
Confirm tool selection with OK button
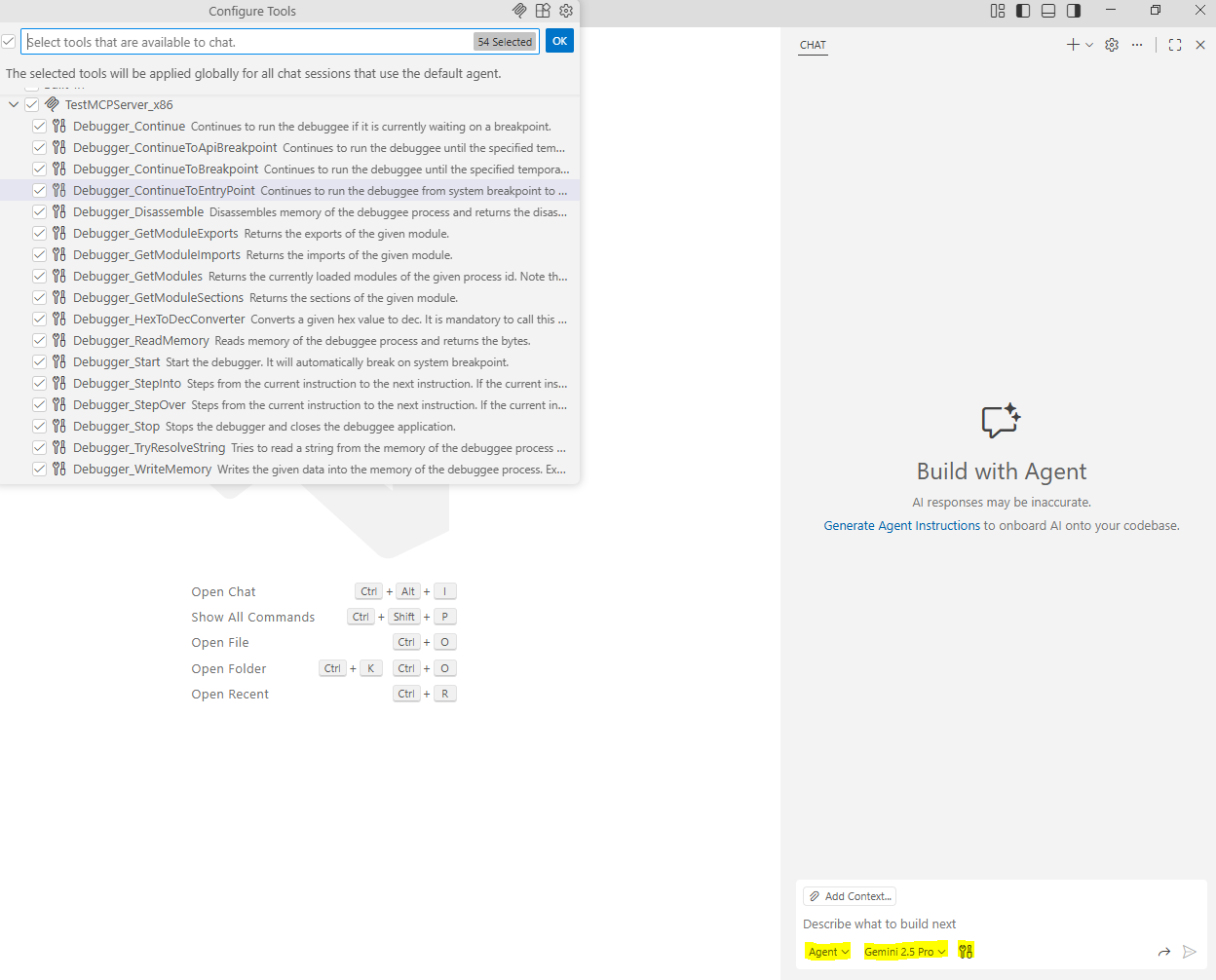(x=559, y=41)
